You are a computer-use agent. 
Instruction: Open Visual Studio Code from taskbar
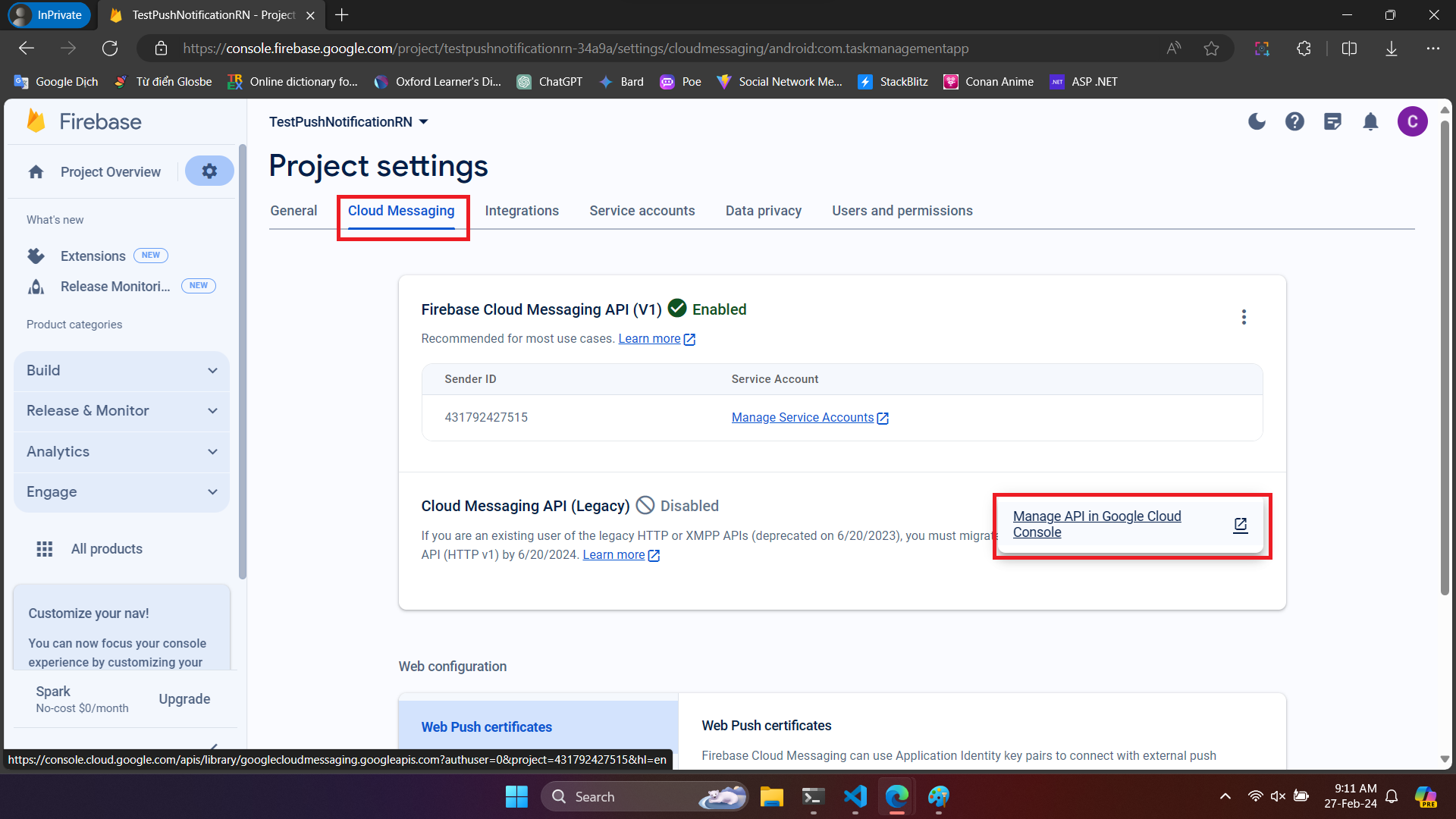[855, 796]
